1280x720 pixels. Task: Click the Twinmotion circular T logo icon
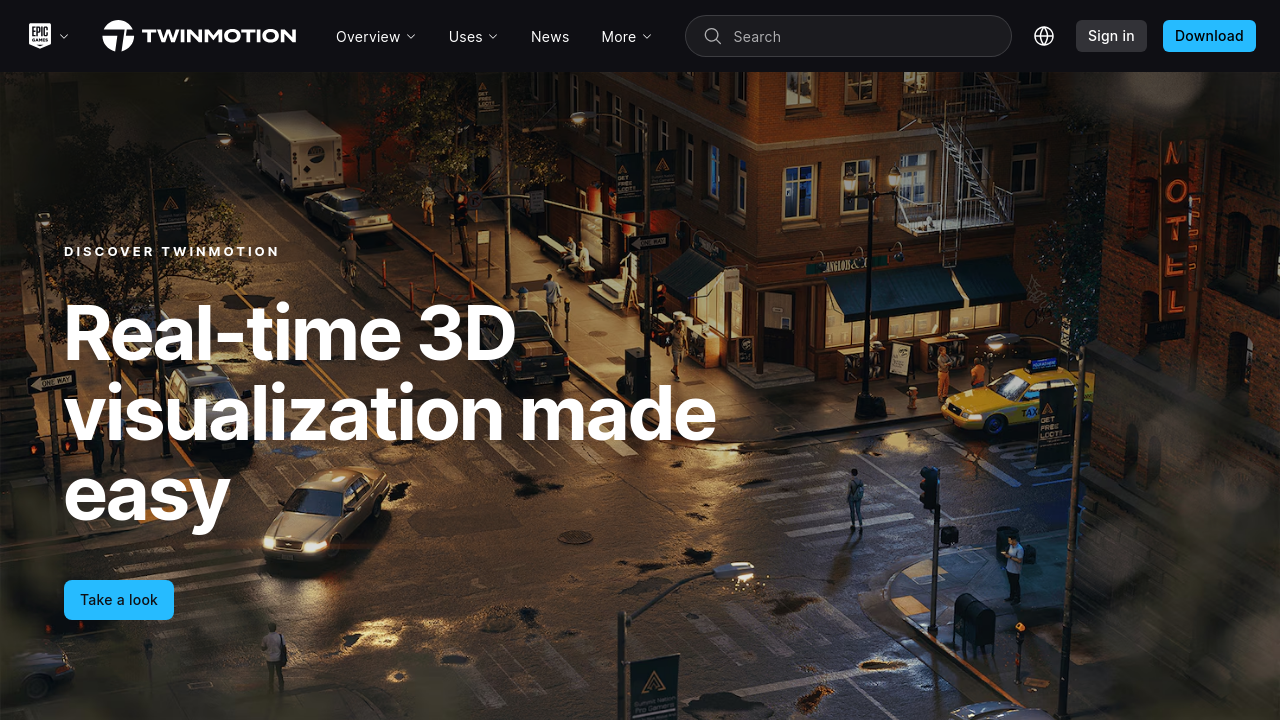[118, 36]
